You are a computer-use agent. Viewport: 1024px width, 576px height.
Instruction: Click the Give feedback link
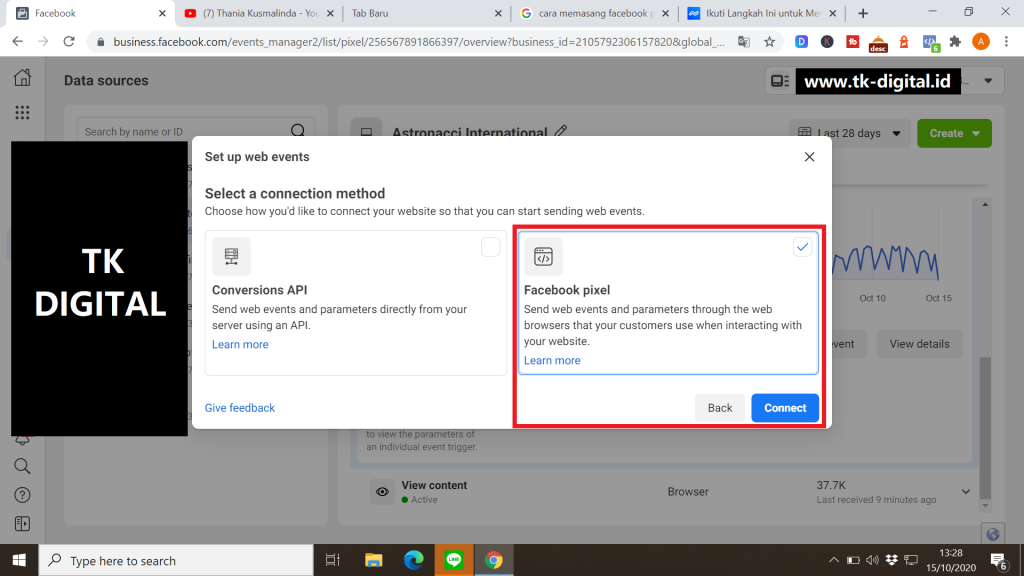(x=240, y=408)
